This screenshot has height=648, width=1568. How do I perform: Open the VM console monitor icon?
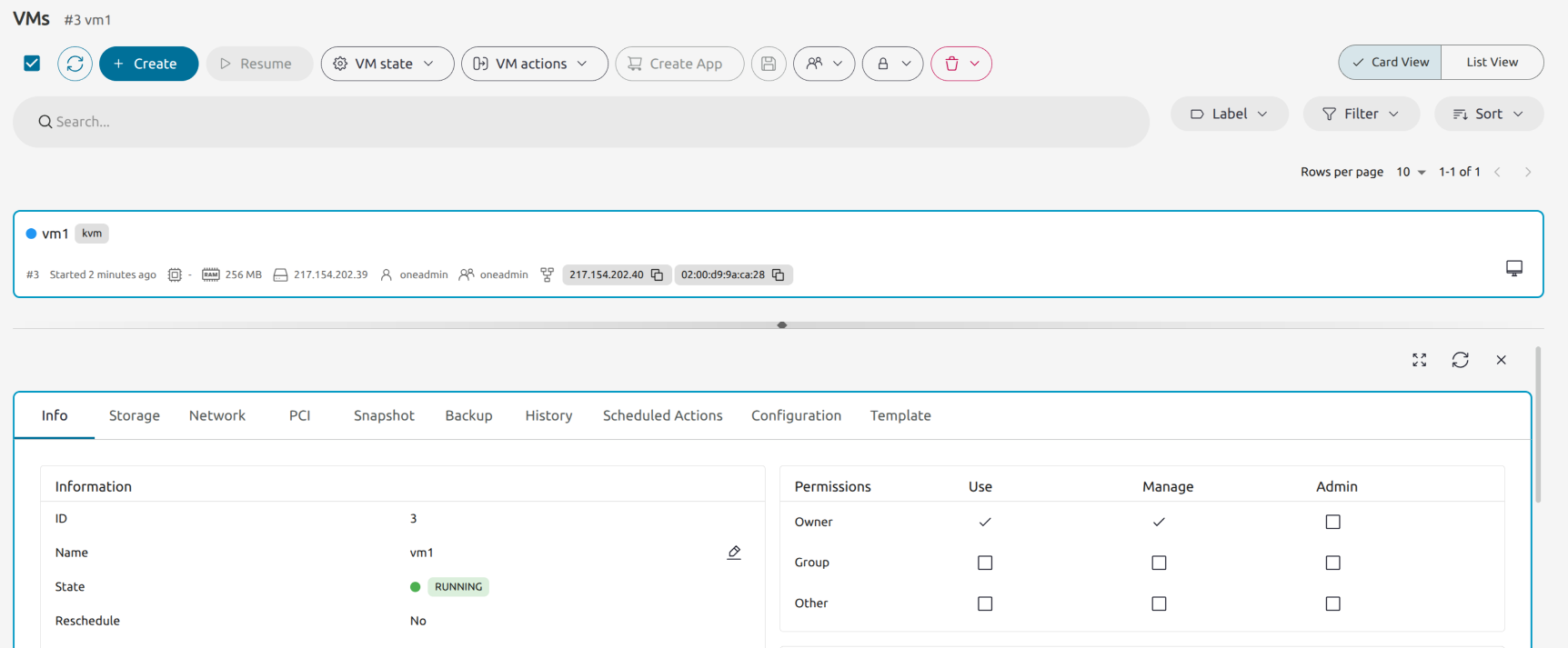tap(1513, 268)
